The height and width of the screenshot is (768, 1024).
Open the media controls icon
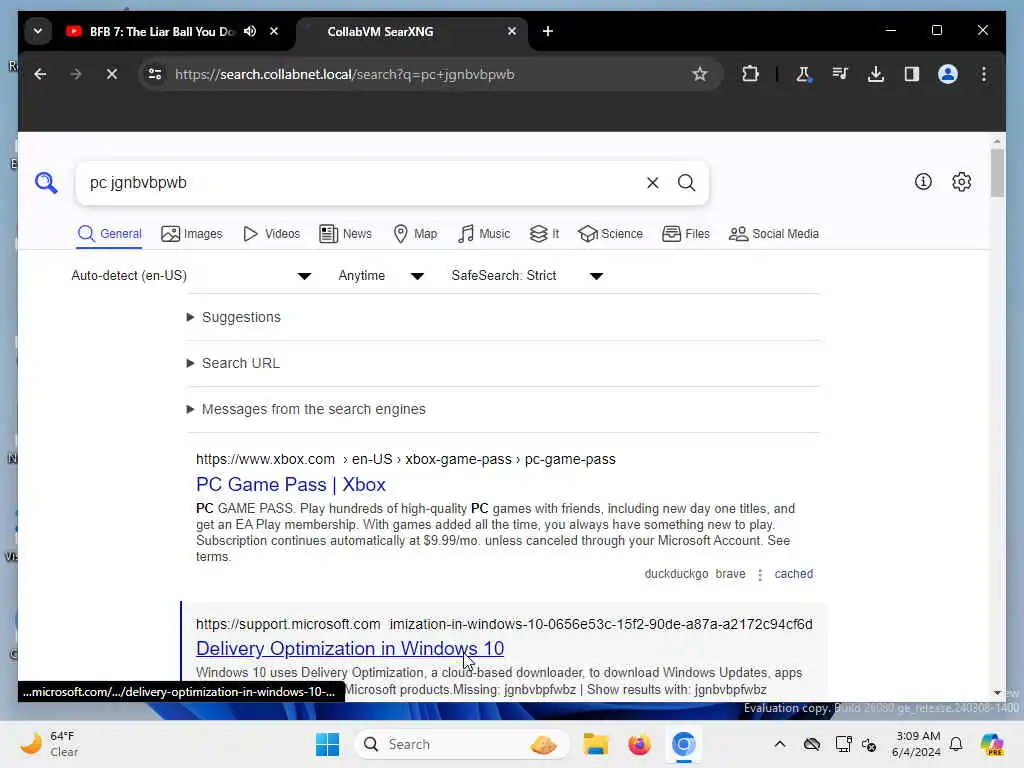[x=840, y=74]
